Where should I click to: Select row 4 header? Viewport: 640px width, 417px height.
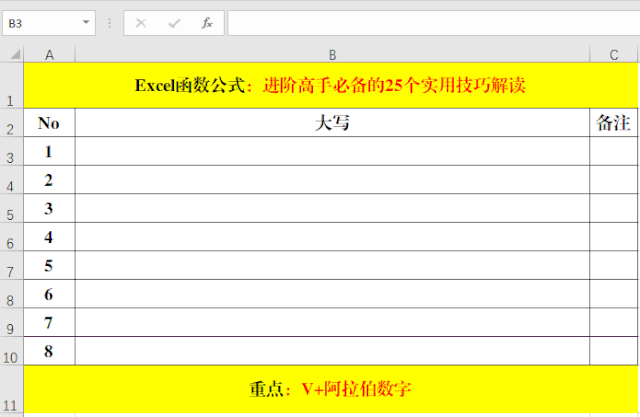pyautogui.click(x=11, y=180)
